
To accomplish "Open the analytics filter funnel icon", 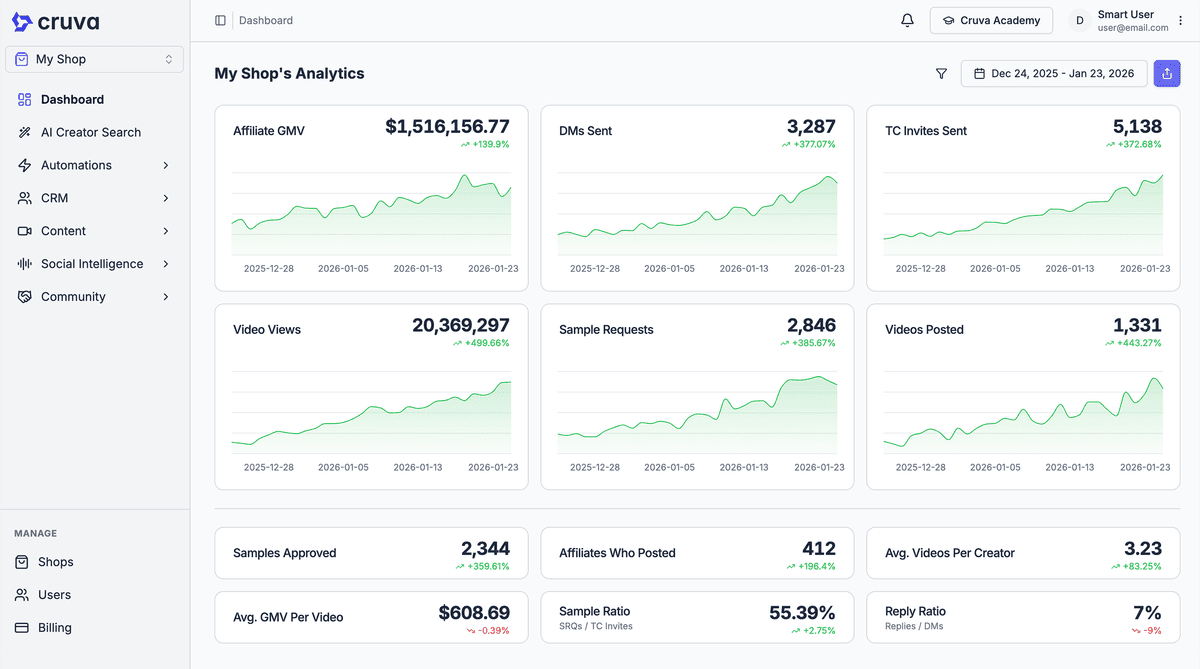I will tap(941, 73).
